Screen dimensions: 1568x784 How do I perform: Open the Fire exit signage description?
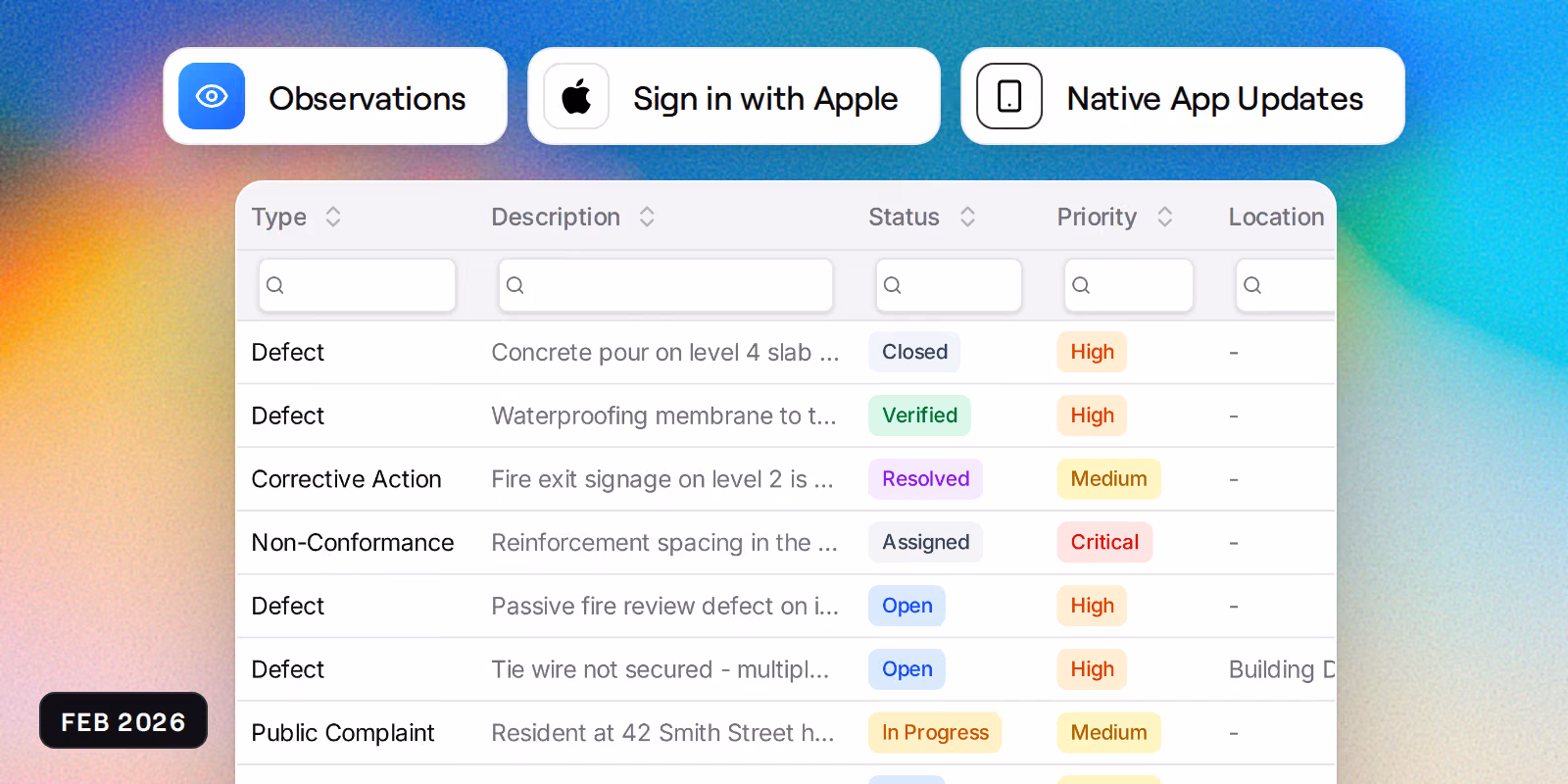pos(662,479)
